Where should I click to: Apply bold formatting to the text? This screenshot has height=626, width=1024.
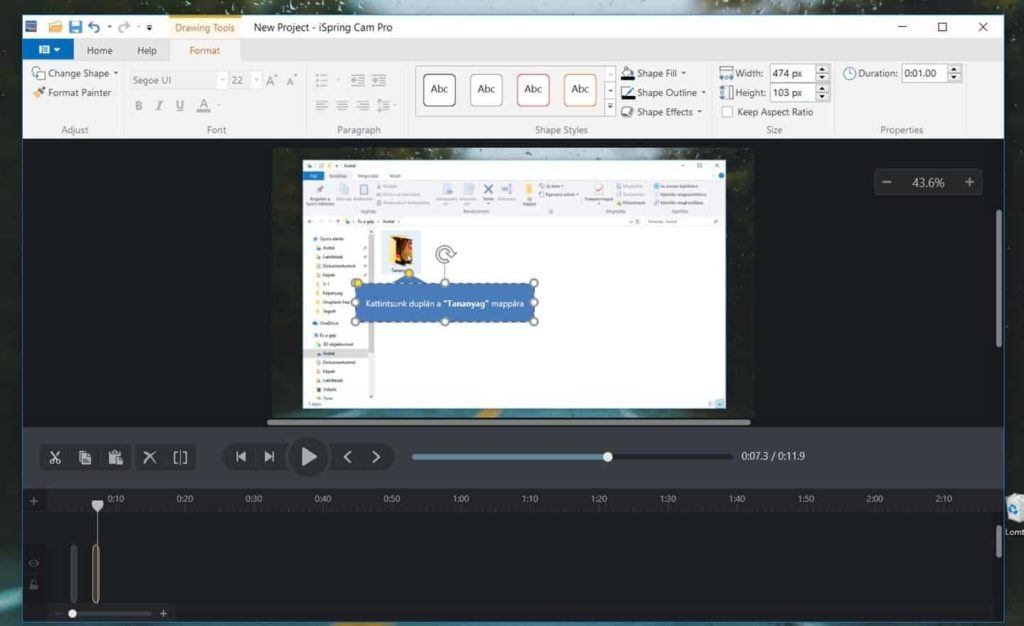(139, 105)
